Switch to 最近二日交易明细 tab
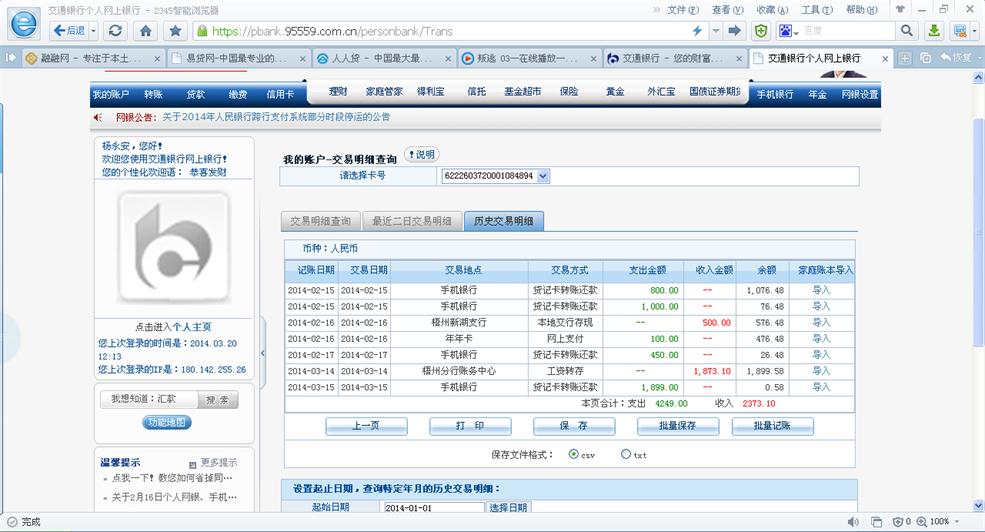Screen dimensions: 985x532 point(411,221)
